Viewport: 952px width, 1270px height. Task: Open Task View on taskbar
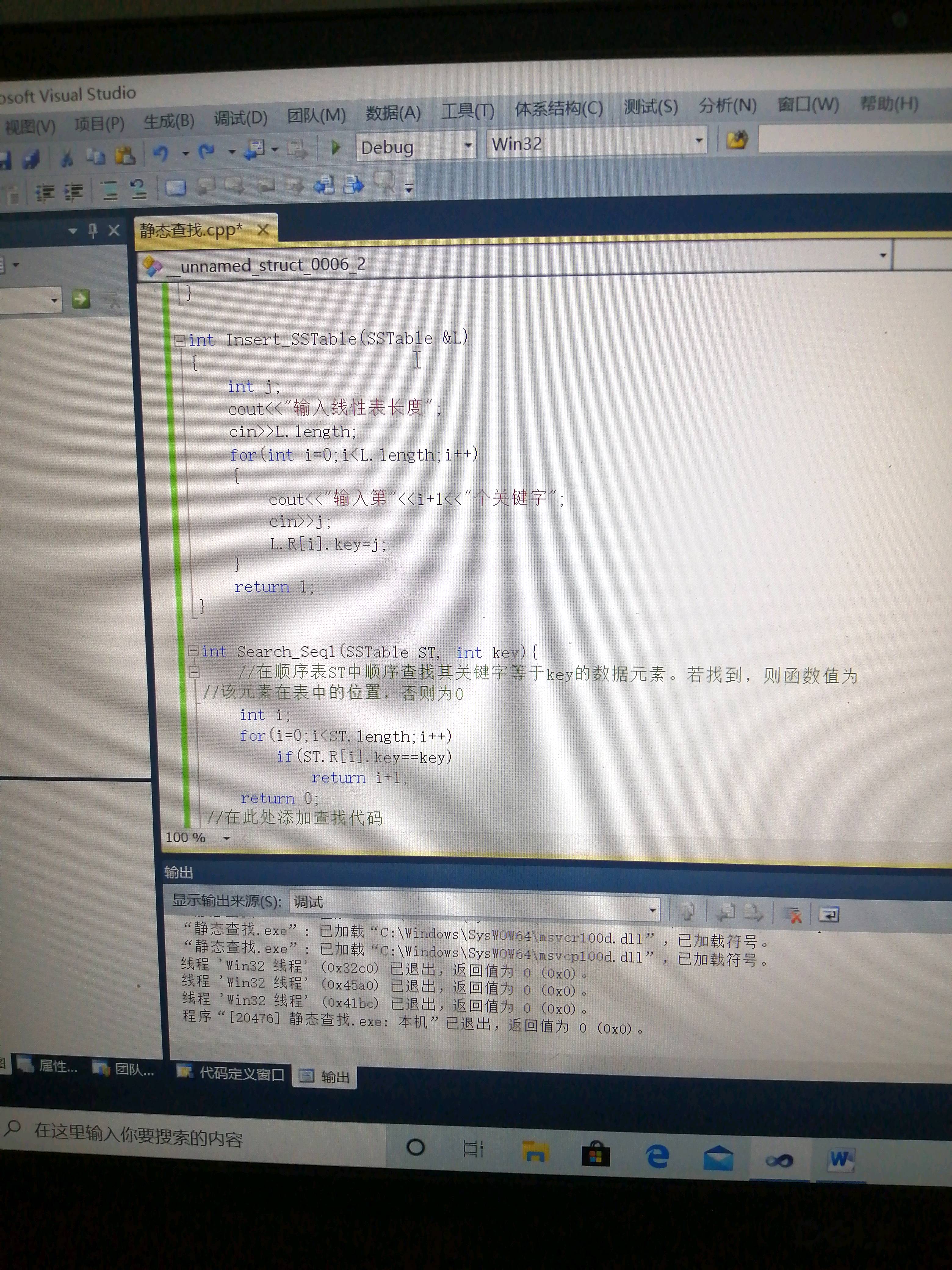474,1149
